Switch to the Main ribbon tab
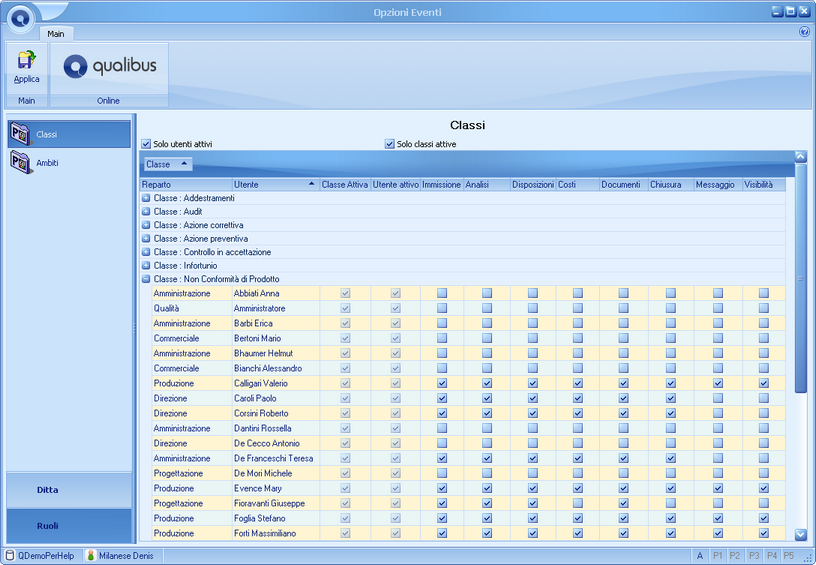 (x=56, y=33)
